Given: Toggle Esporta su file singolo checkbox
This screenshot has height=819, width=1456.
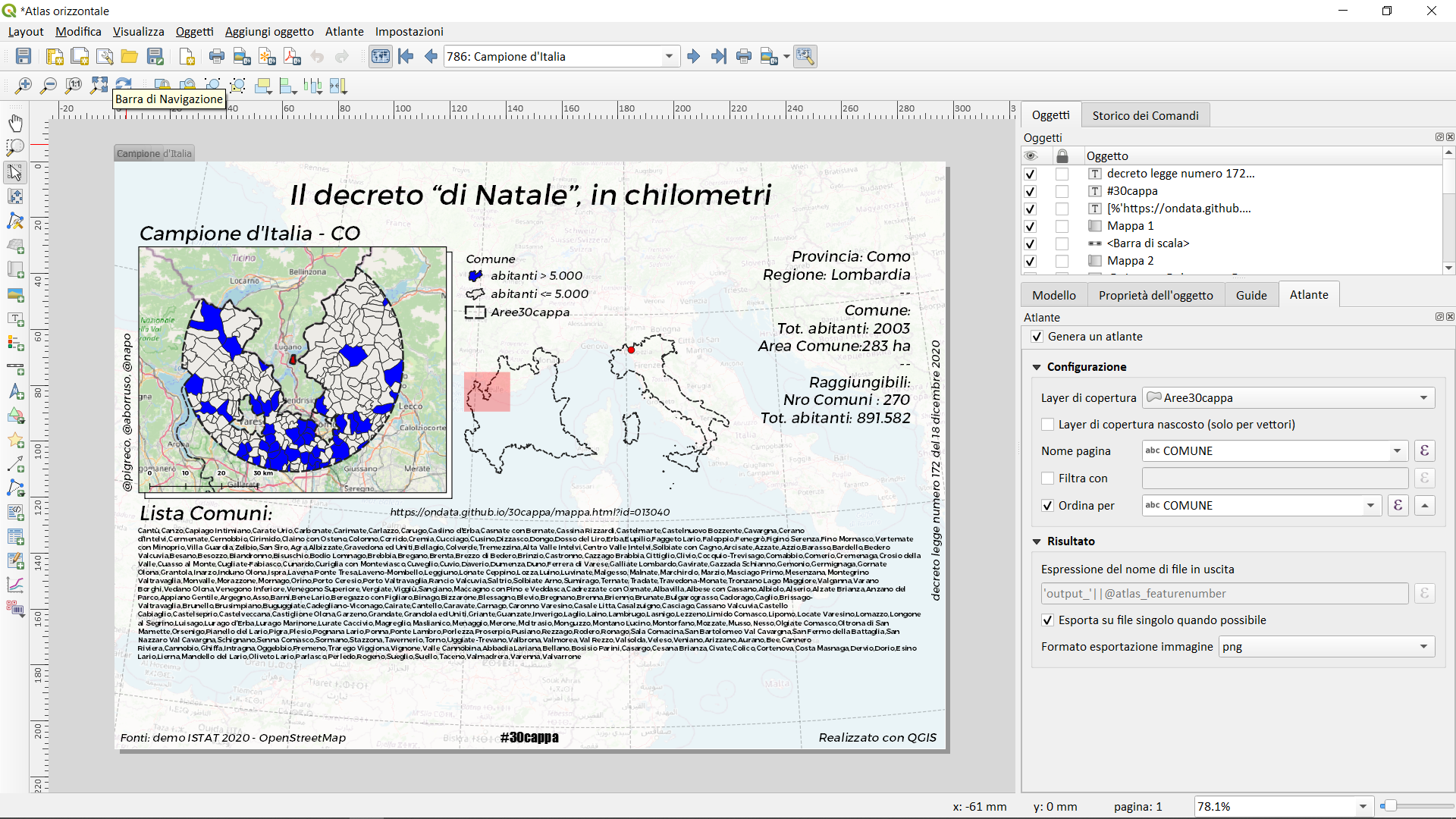Looking at the screenshot, I should 1048,620.
